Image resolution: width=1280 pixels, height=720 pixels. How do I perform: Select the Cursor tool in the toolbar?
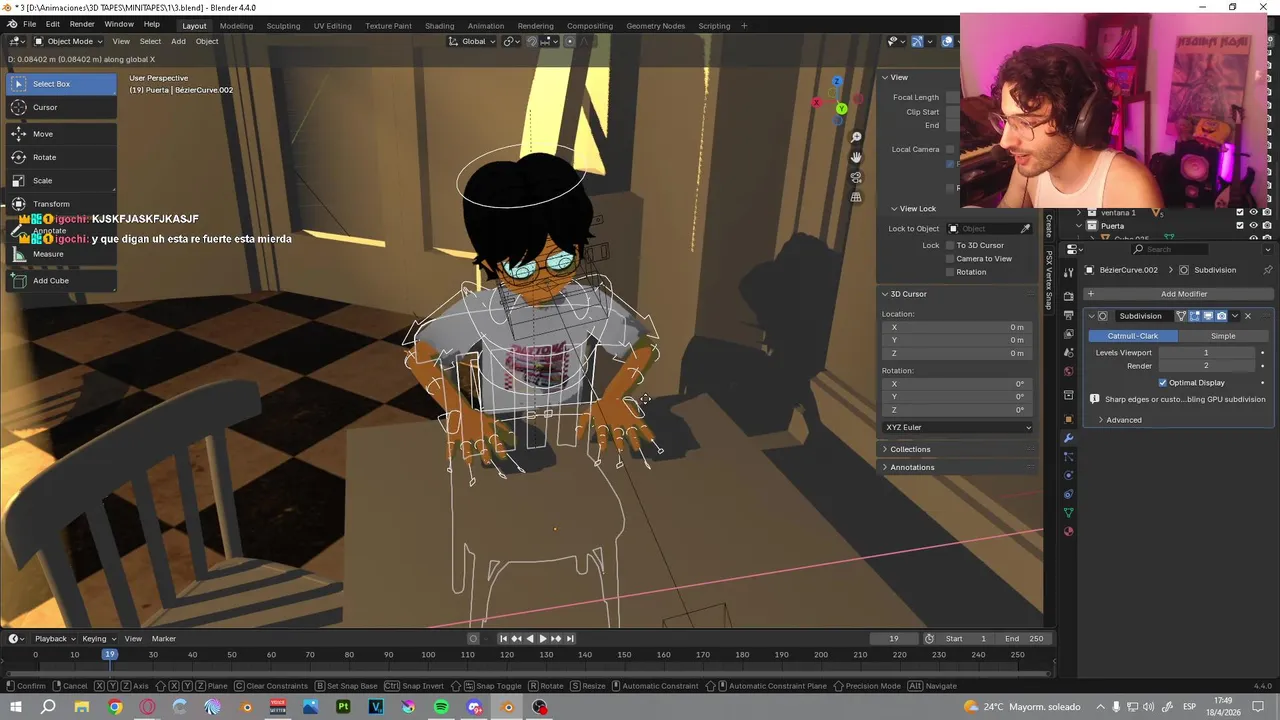point(61,107)
